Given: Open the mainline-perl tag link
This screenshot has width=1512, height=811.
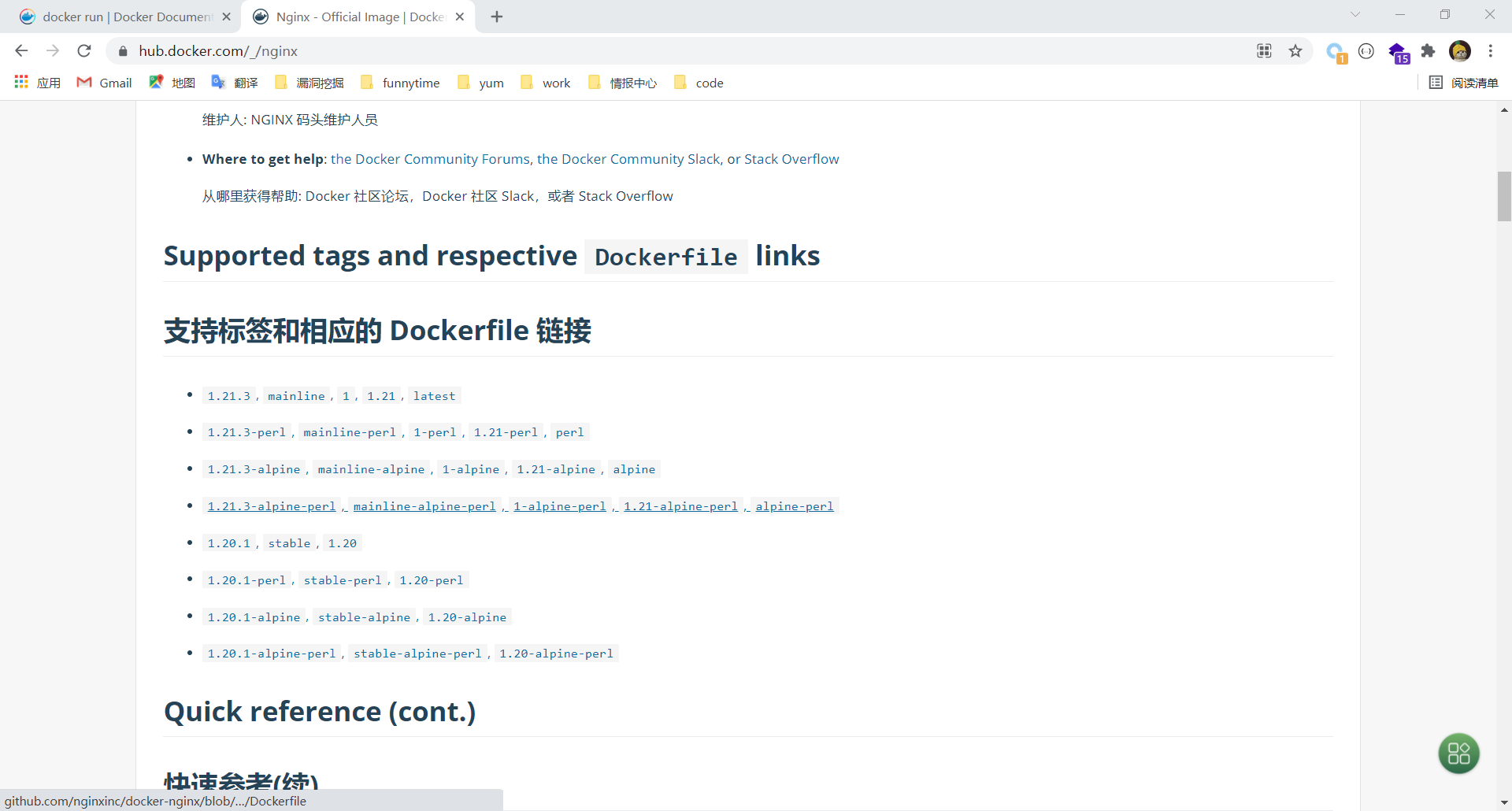Looking at the screenshot, I should (x=350, y=432).
